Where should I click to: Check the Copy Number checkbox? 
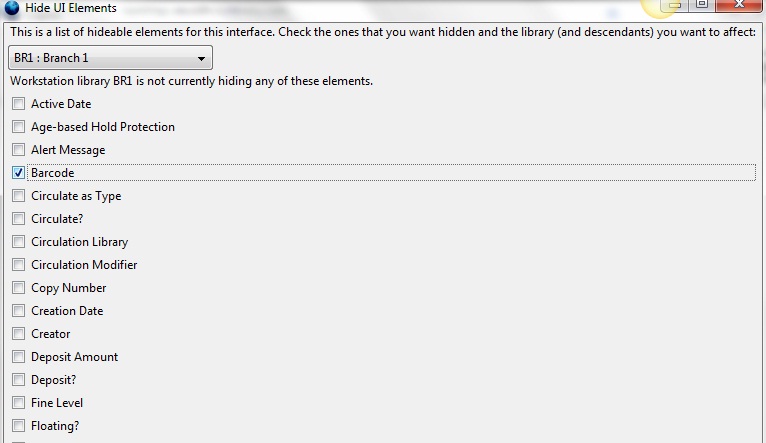click(x=19, y=288)
